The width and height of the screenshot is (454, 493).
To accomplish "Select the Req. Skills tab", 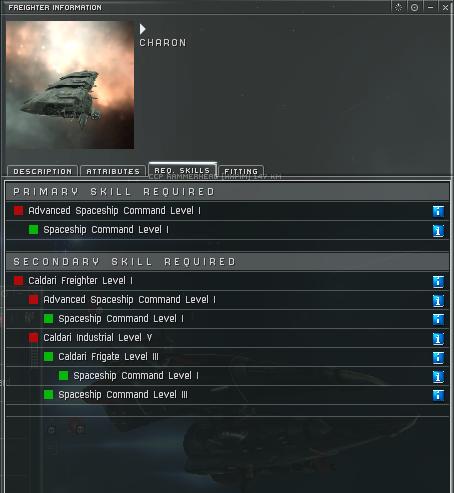I will click(182, 170).
